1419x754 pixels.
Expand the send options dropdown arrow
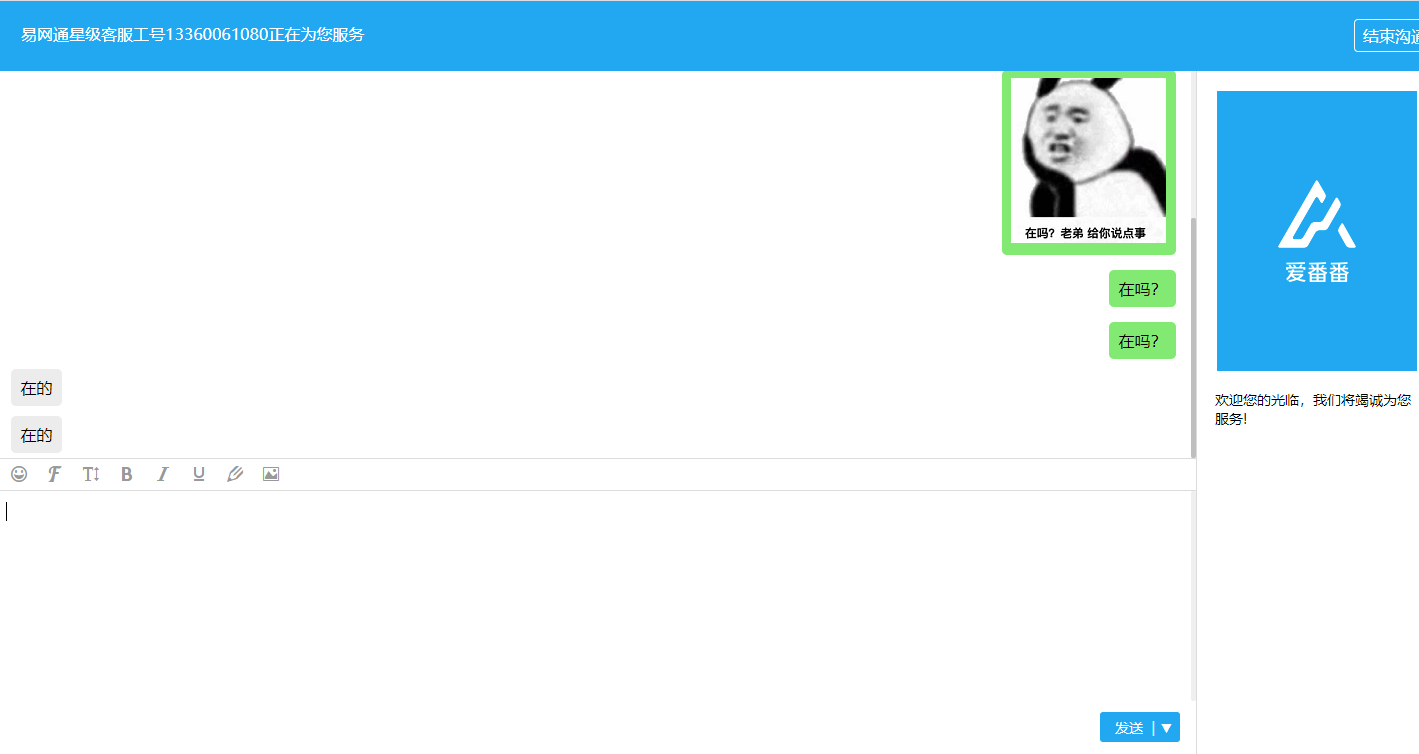[x=1166, y=728]
